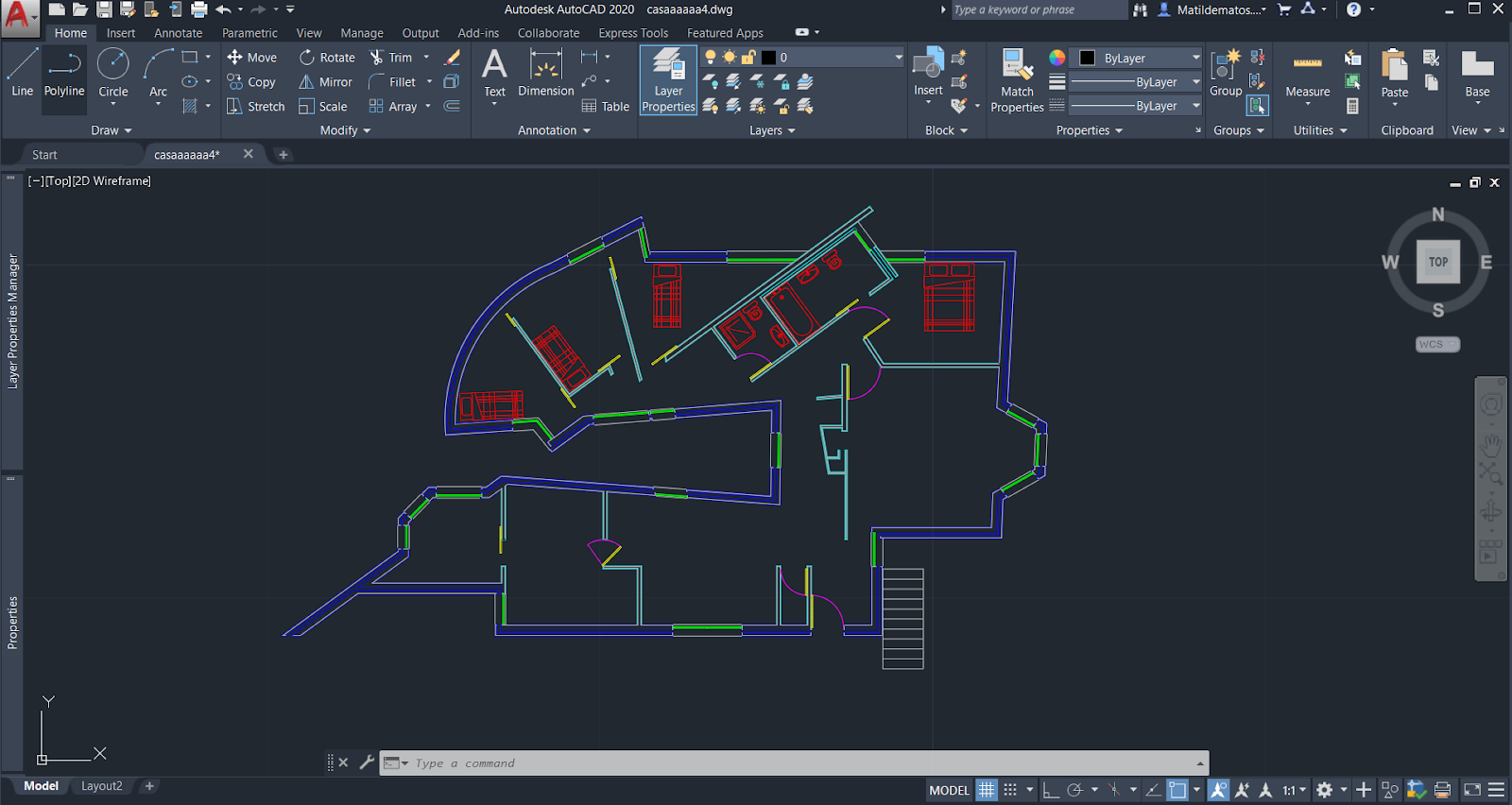1512x805 pixels.
Task: Click Match Properties
Action: point(1017,80)
